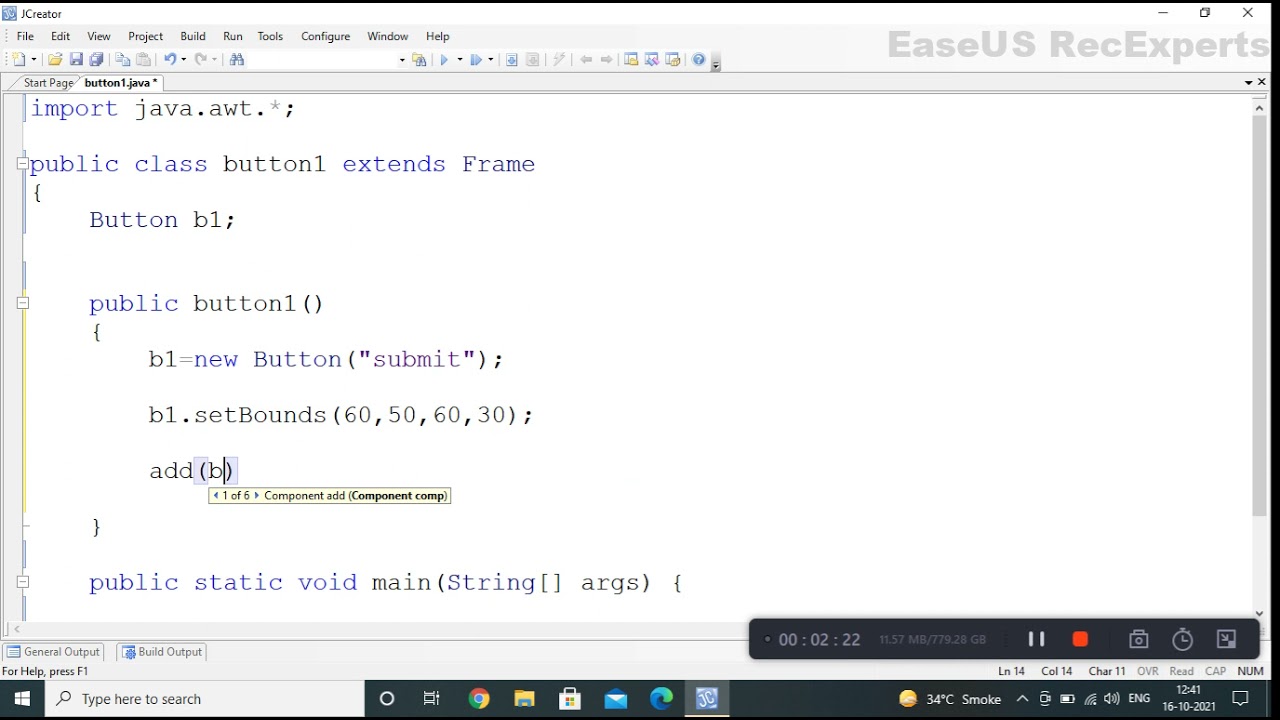Click the taskbar search box
1280x720 pixels.
[x=205, y=699]
